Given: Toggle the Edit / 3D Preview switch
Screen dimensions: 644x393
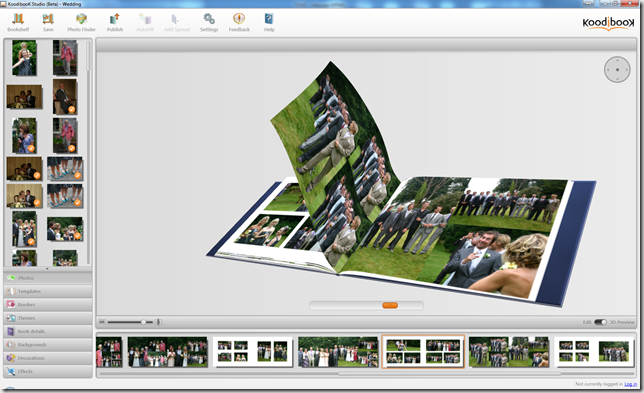Looking at the screenshot, I should [x=600, y=322].
